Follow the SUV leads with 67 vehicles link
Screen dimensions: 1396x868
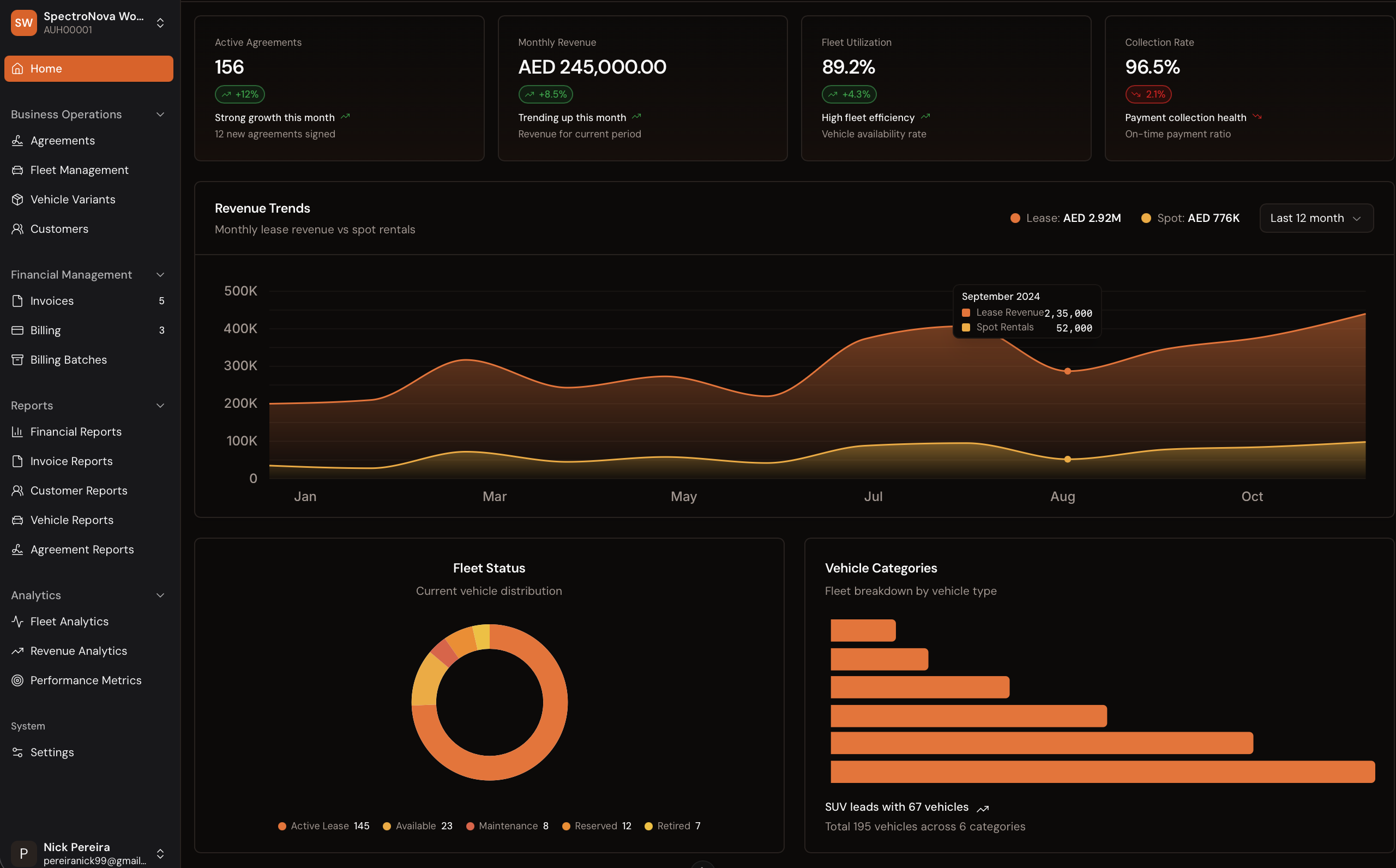click(896, 806)
